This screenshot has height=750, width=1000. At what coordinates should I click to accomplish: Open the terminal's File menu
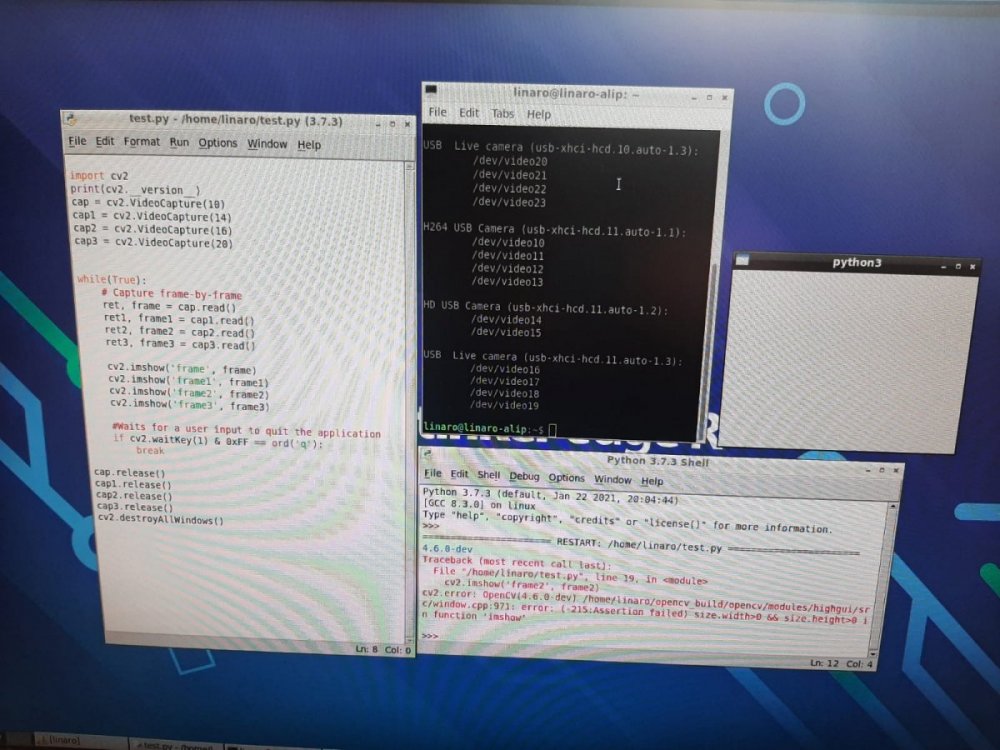tap(436, 113)
